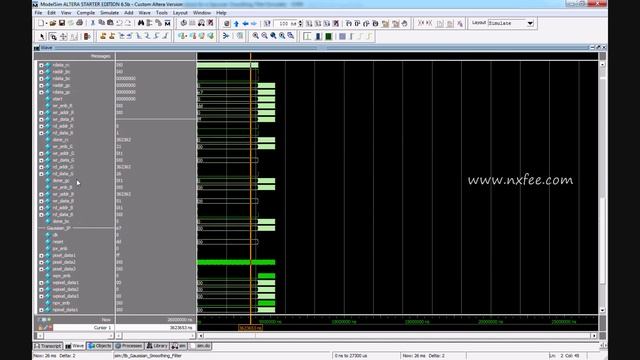Open the Help menu
640x360 pixels.
[x=221, y=13]
